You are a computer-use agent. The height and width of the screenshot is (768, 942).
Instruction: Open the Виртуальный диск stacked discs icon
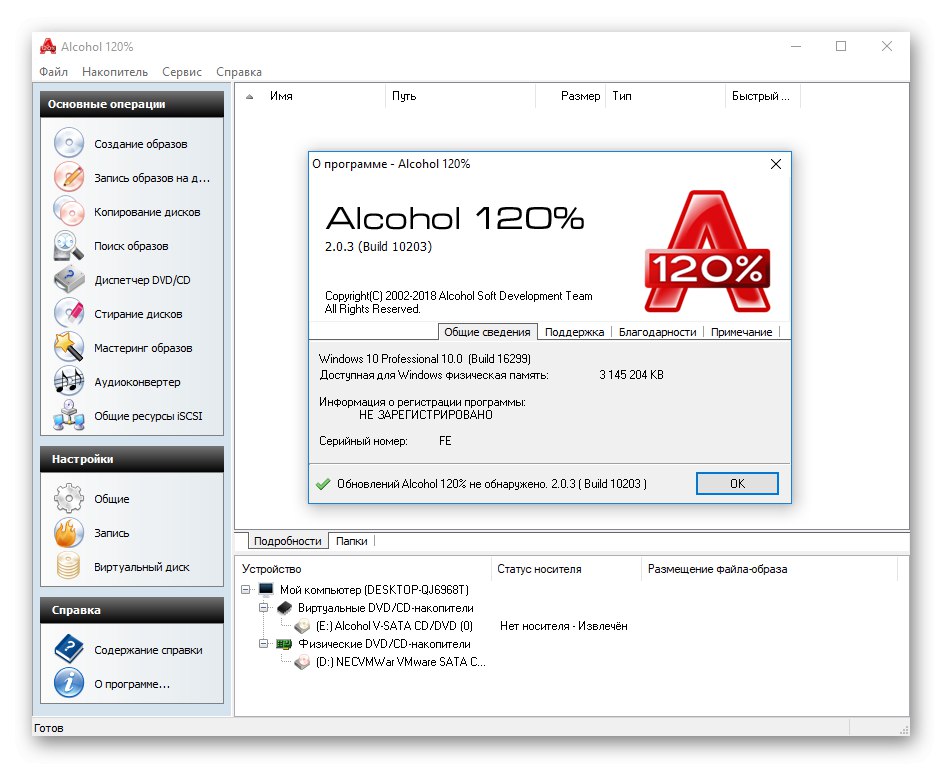[x=68, y=566]
